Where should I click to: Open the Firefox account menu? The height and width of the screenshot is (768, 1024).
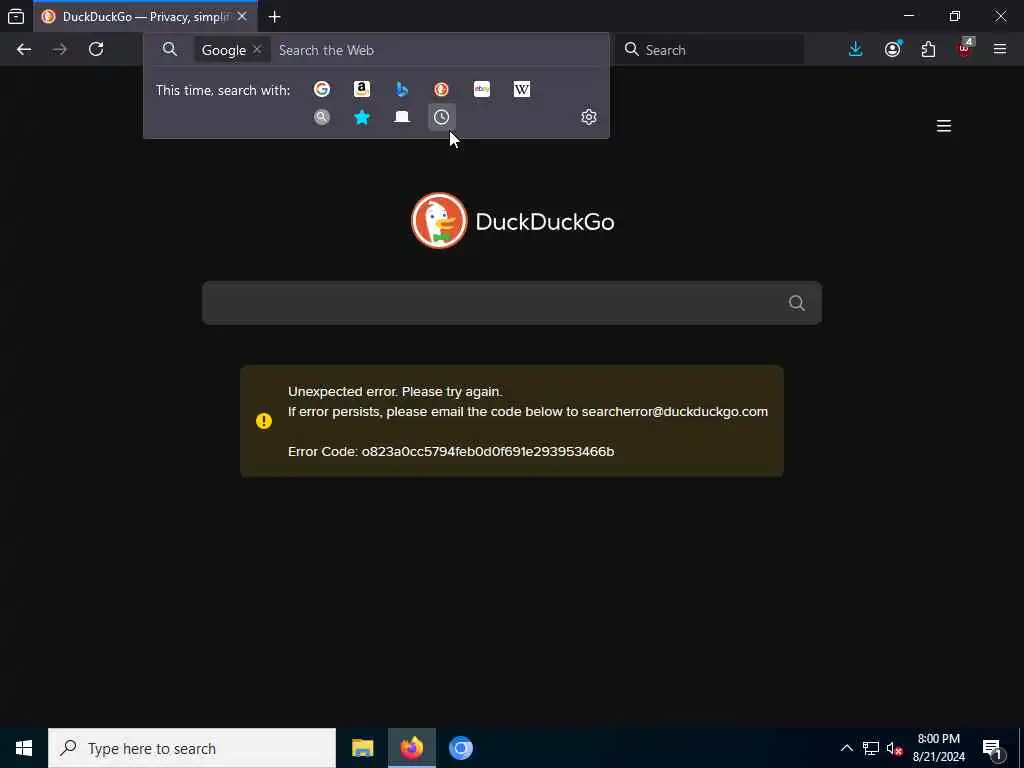tap(892, 50)
